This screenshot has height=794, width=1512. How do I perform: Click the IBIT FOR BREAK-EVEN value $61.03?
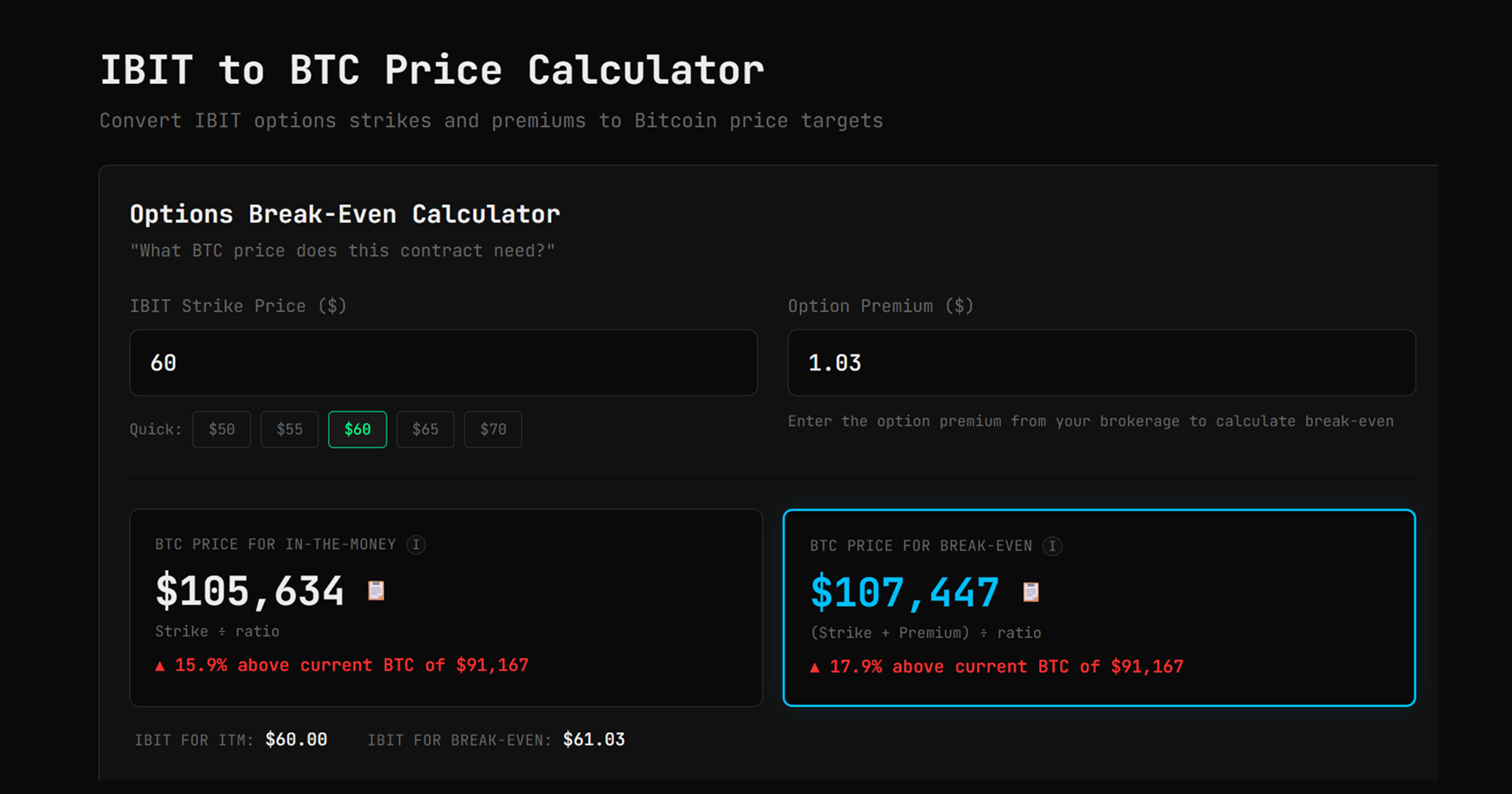(593, 739)
